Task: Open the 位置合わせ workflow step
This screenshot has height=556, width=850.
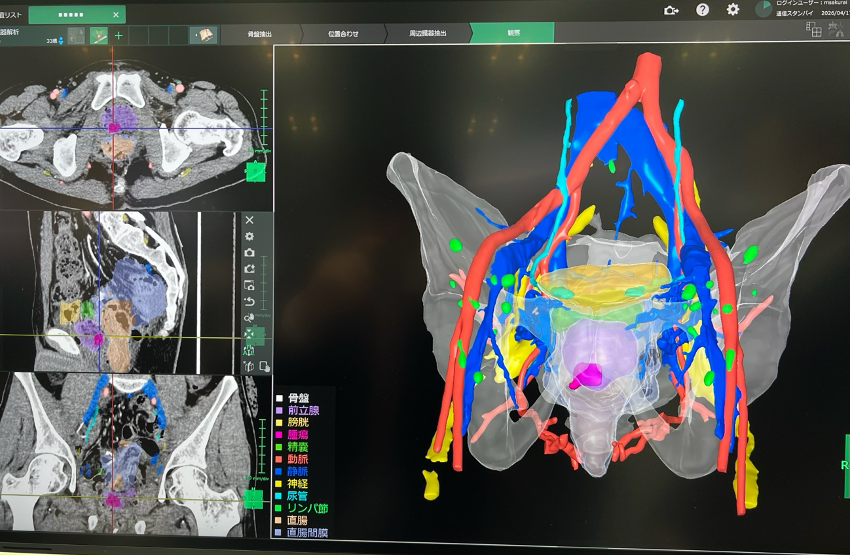Action: click(342, 34)
